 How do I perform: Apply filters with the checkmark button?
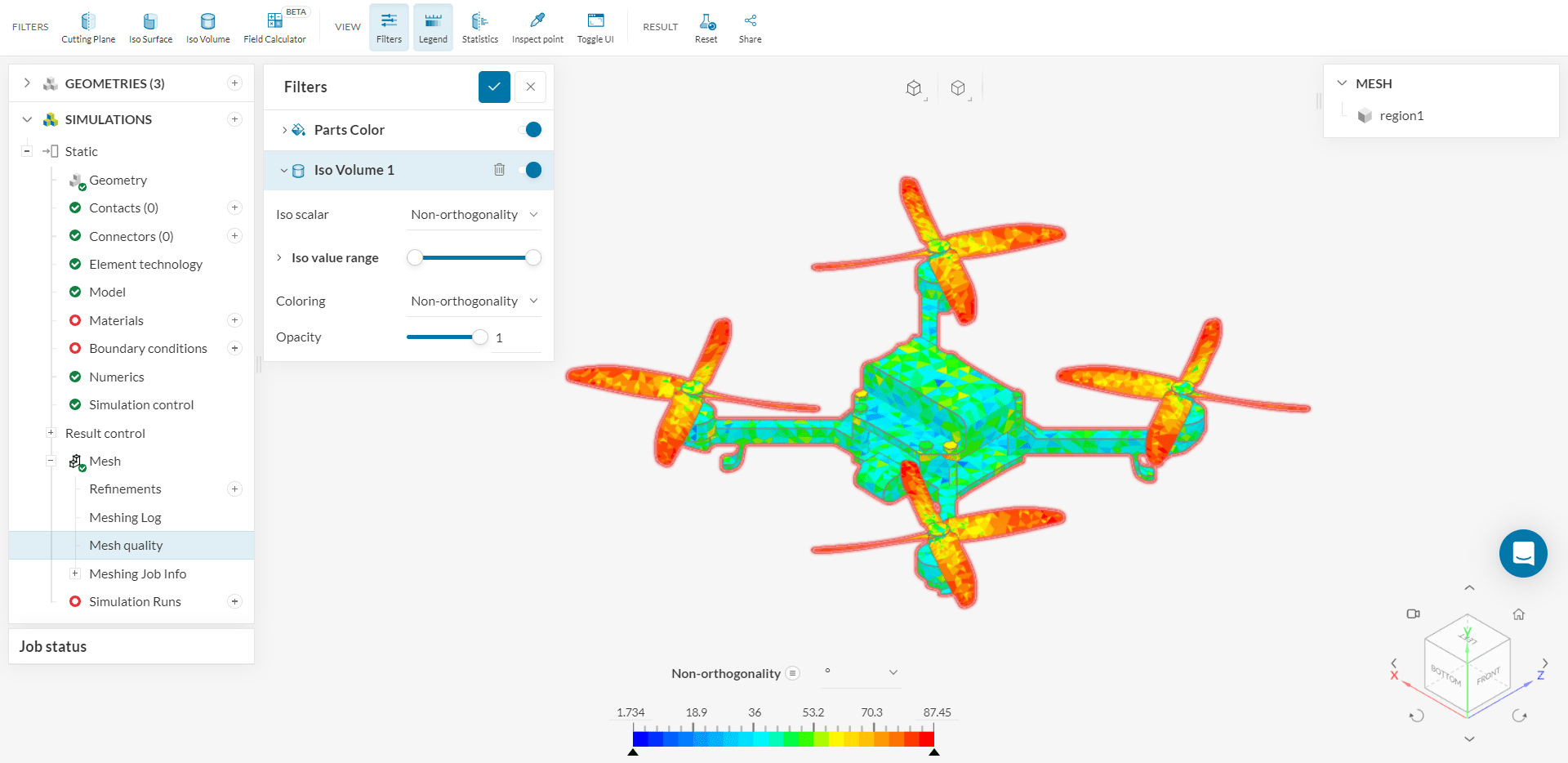[494, 87]
